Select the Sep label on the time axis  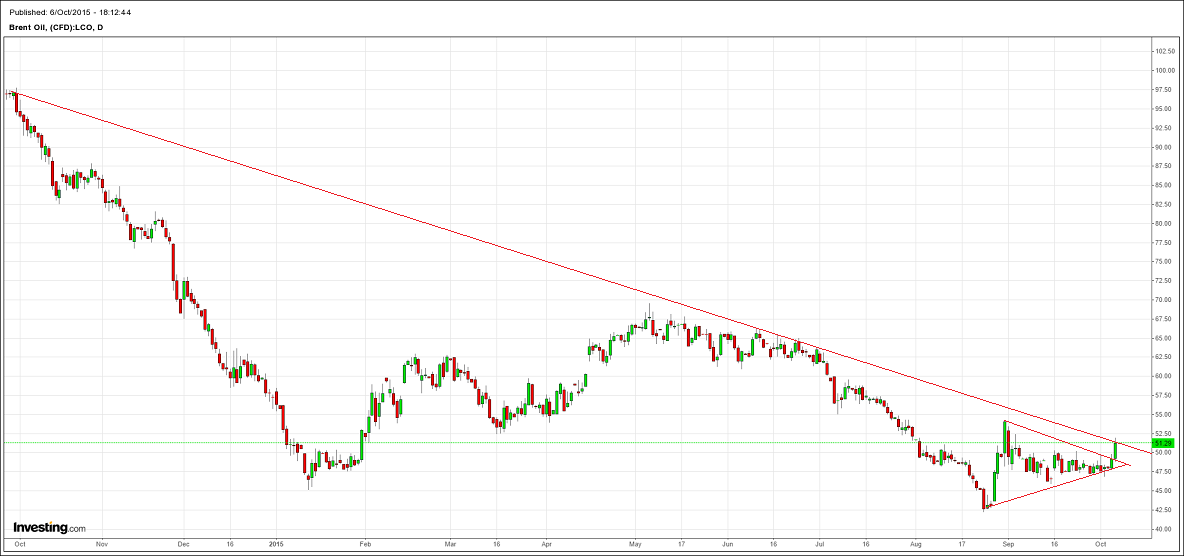click(x=1007, y=546)
